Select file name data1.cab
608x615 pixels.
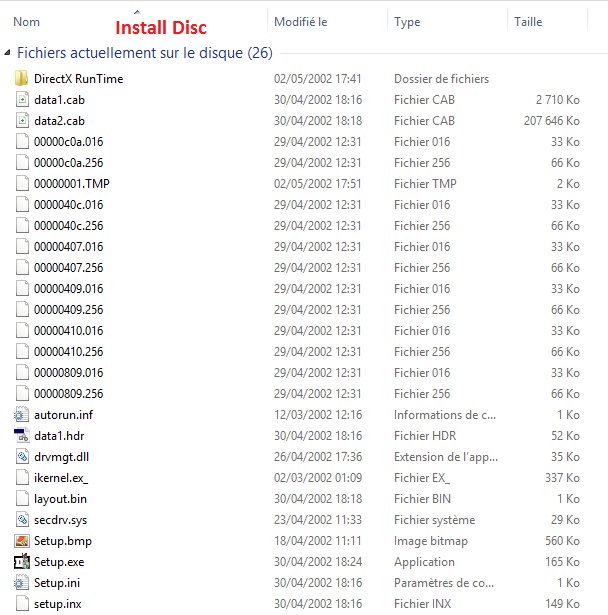point(59,100)
